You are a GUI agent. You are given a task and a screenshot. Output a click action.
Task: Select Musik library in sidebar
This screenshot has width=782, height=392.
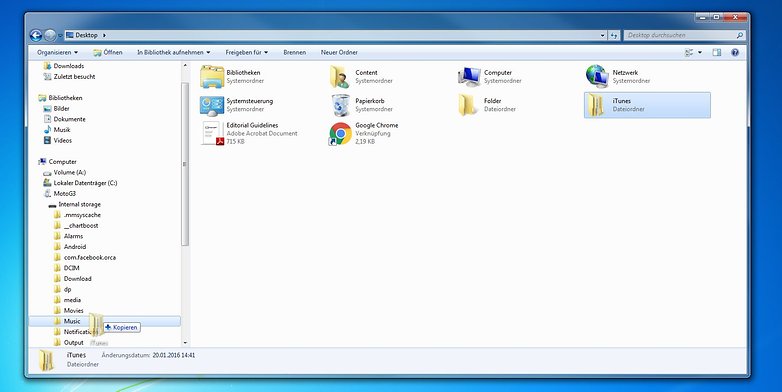(57, 130)
